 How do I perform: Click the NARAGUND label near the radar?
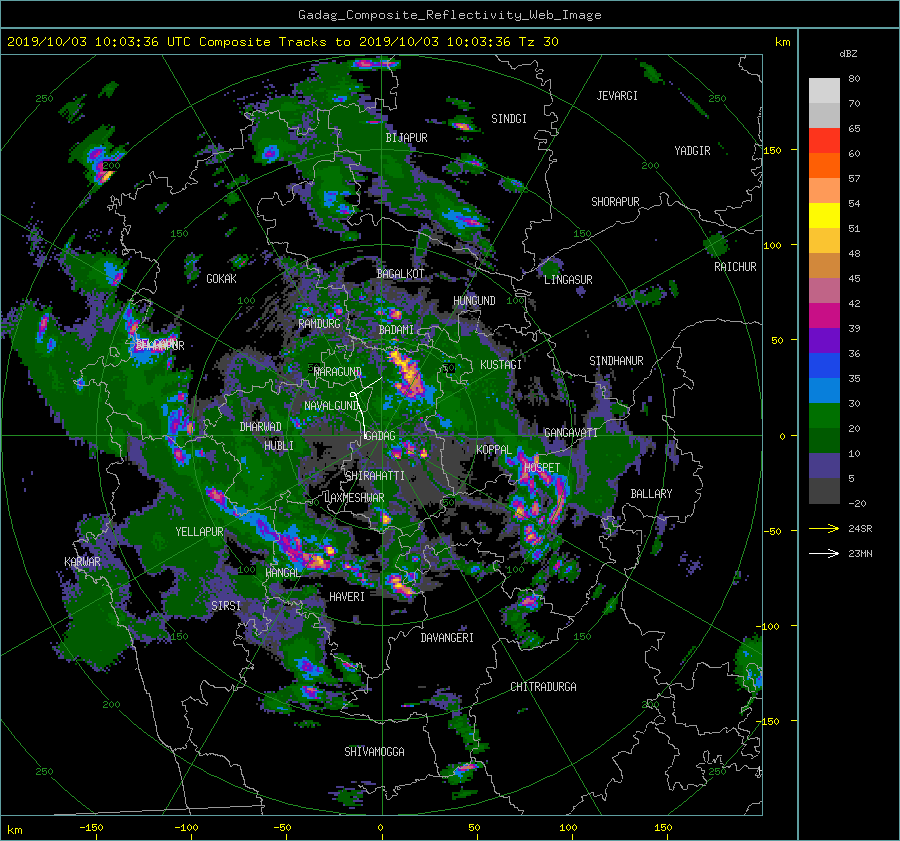coord(338,372)
